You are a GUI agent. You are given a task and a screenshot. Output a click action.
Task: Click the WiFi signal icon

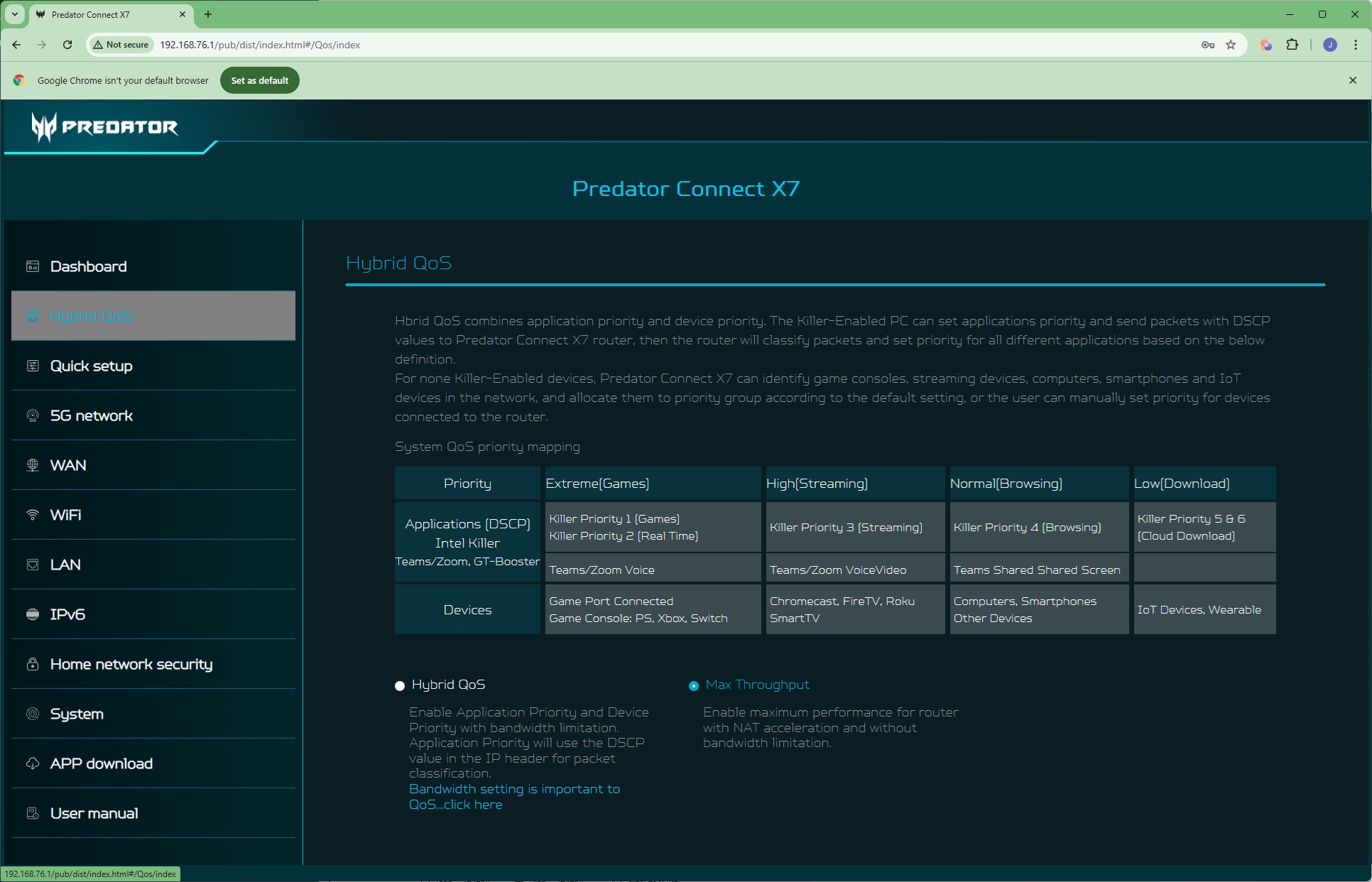click(33, 515)
